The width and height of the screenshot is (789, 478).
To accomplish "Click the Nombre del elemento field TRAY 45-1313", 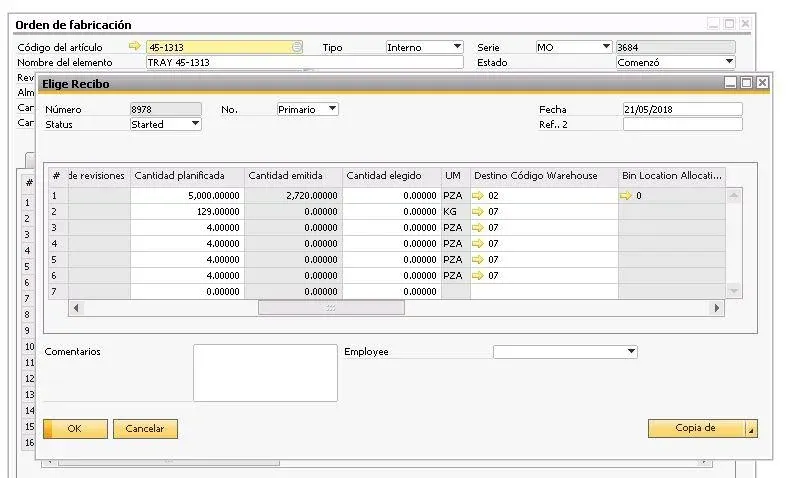I will tap(304, 62).
